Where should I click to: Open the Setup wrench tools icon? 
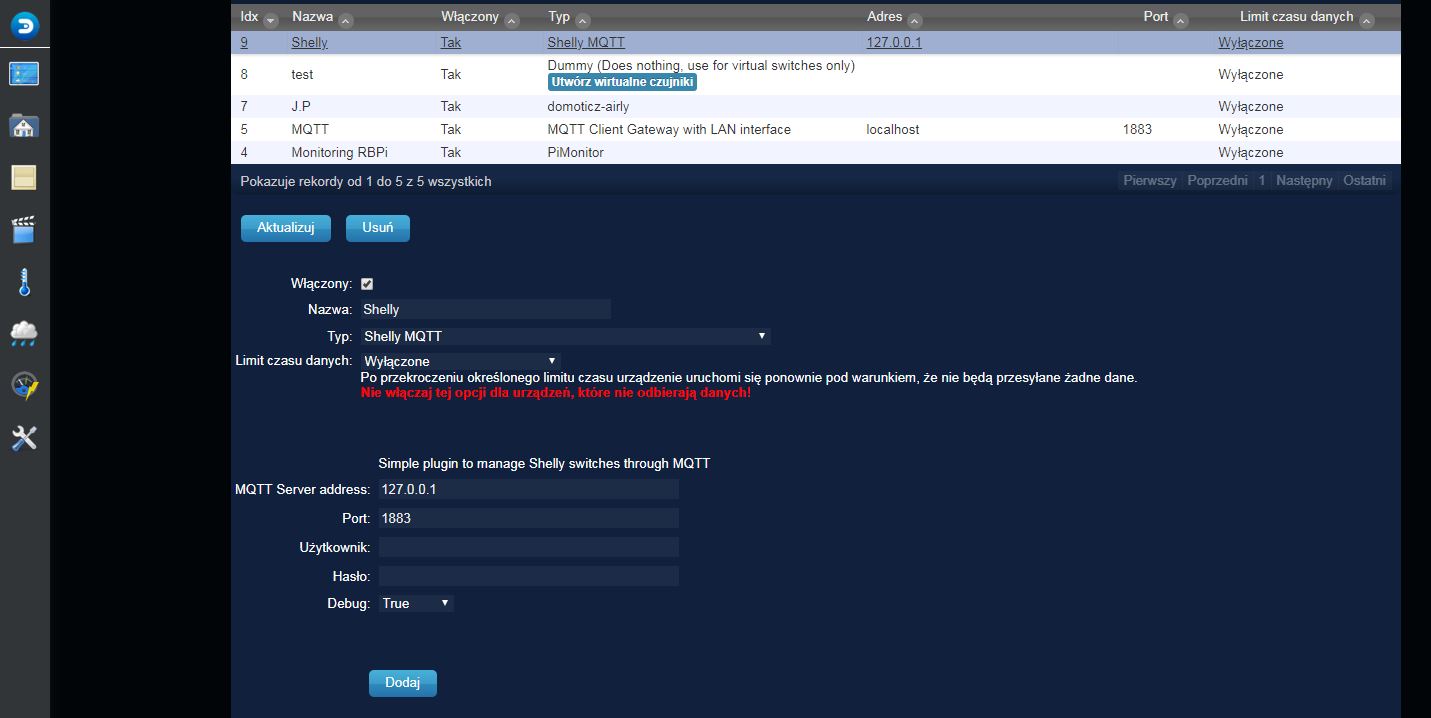point(24,438)
